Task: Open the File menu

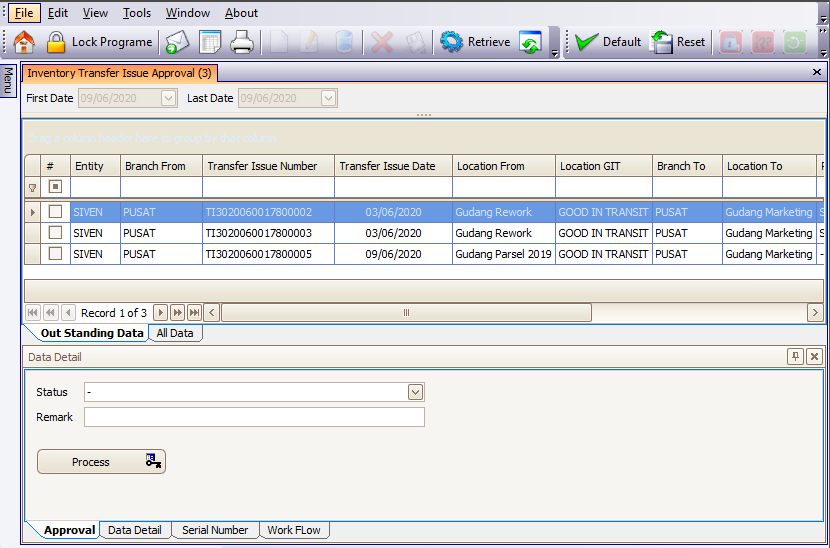Action: tap(24, 13)
